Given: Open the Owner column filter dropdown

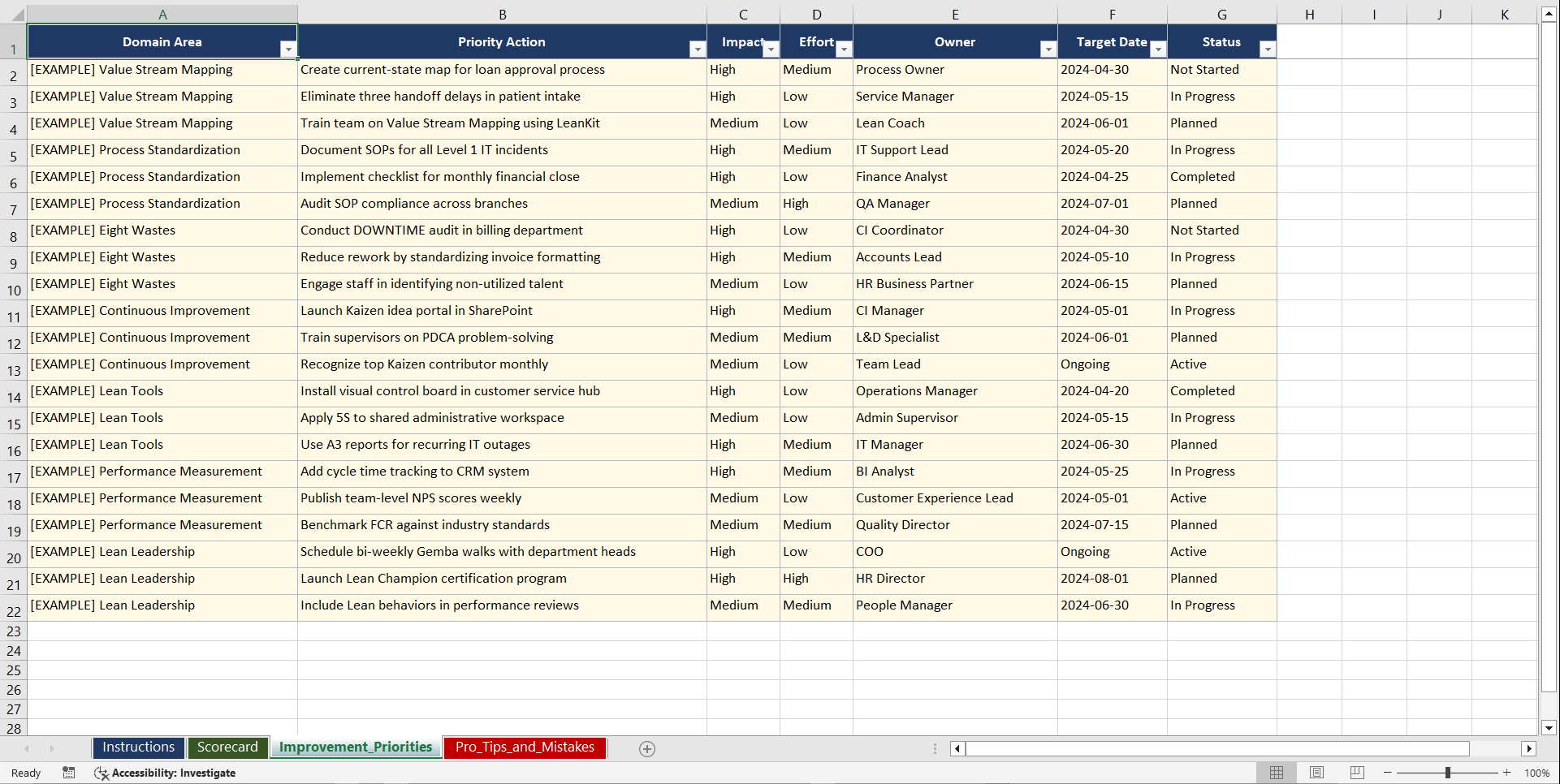Looking at the screenshot, I should (x=1048, y=49).
